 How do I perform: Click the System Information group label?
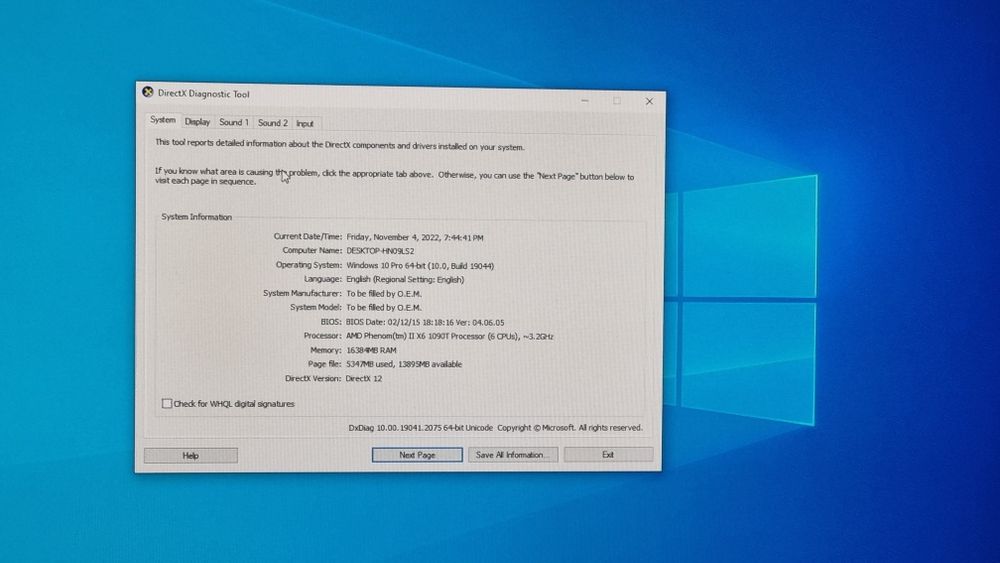[x=196, y=217]
